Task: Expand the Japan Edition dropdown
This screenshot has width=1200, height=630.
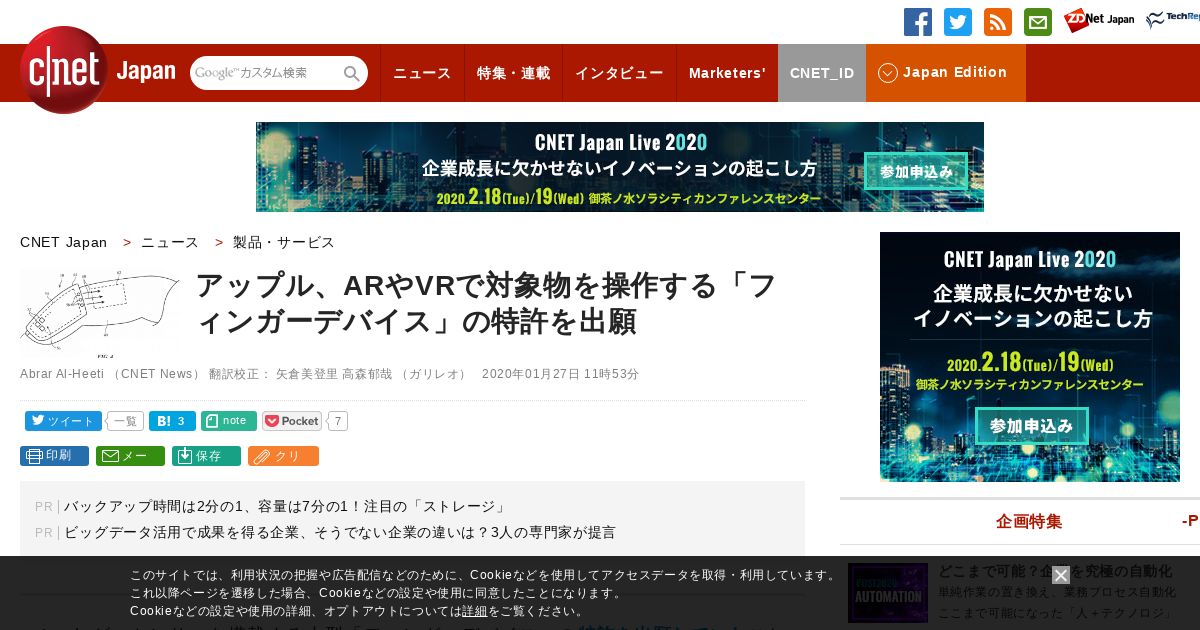Action: 945,73
